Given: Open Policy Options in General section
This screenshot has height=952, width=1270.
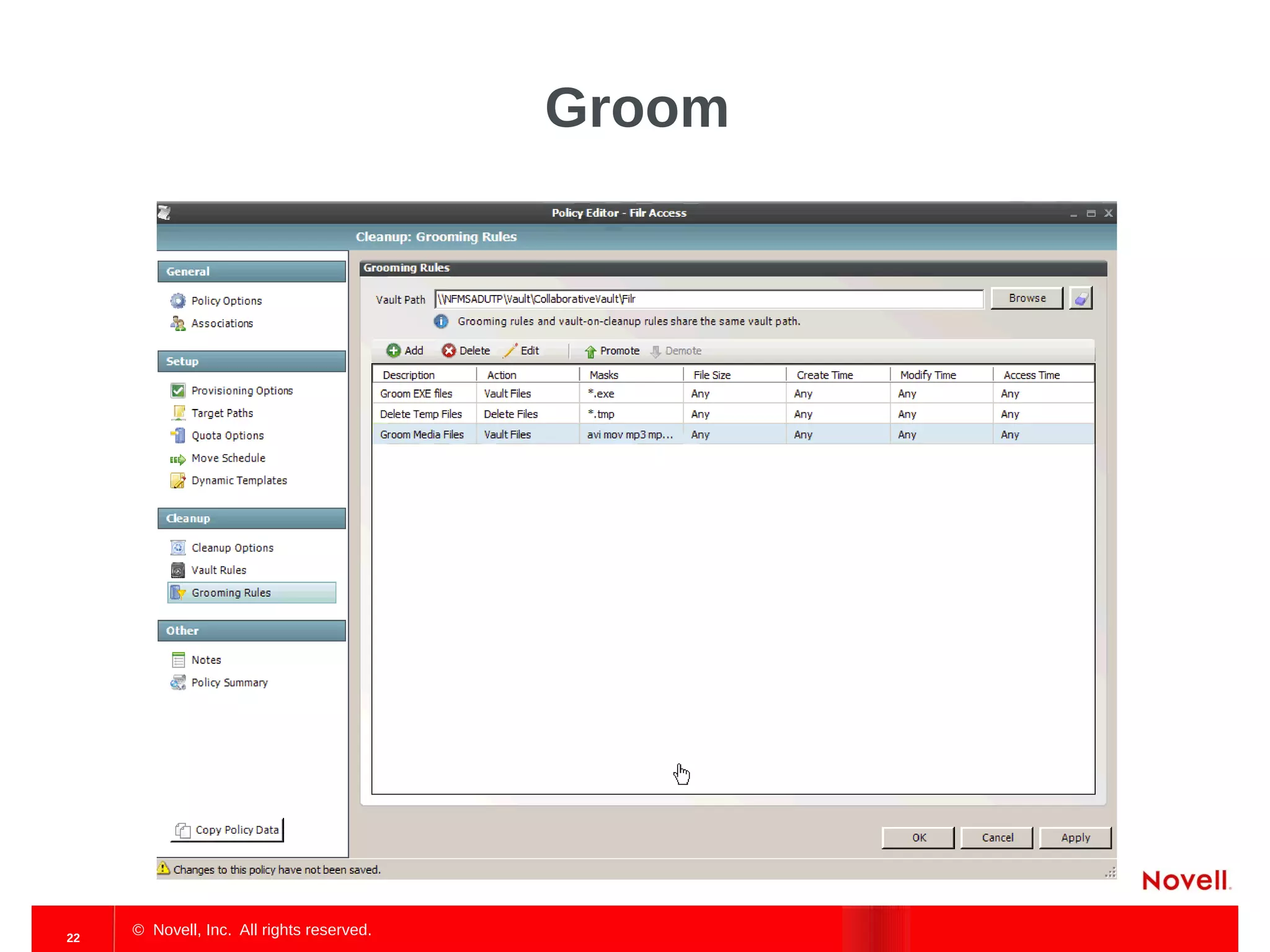Looking at the screenshot, I should (x=226, y=301).
